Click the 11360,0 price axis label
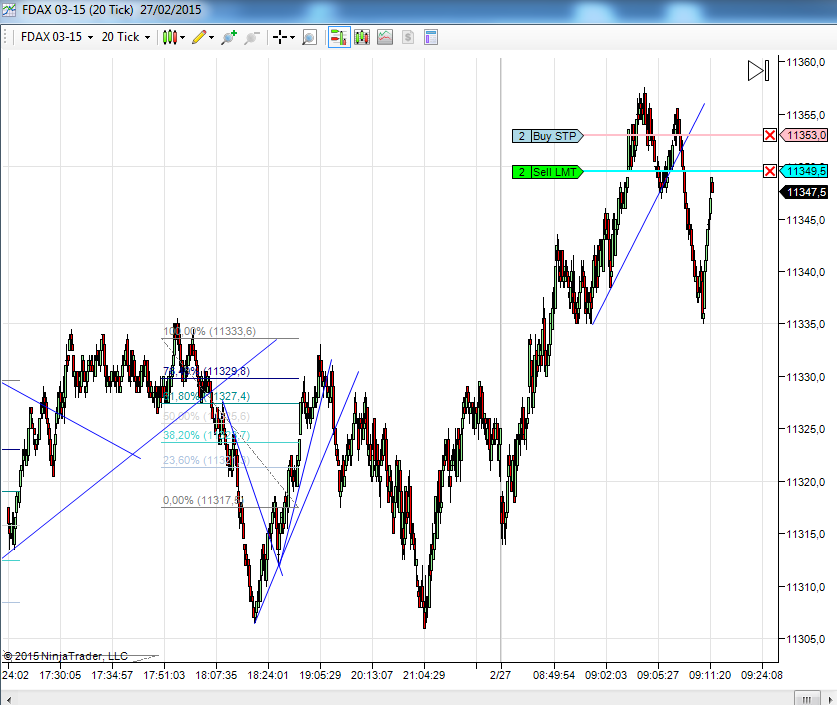The height and width of the screenshot is (705, 837). pos(806,62)
